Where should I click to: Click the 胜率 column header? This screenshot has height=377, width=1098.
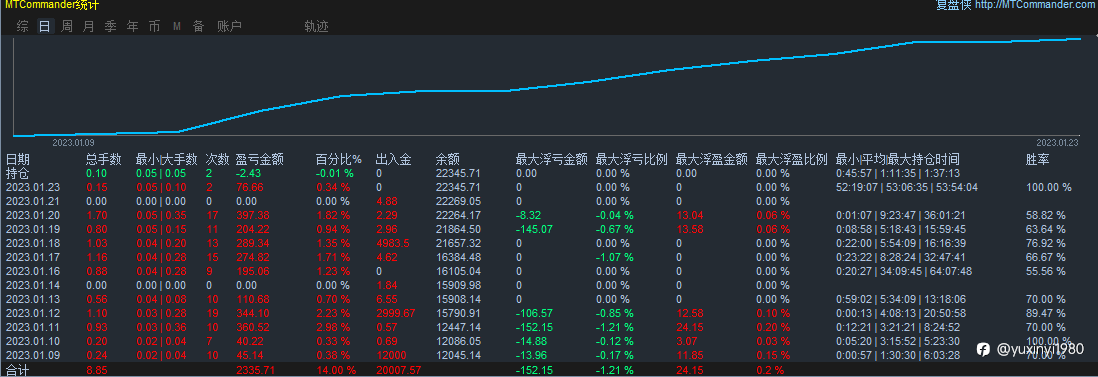[1038, 160]
